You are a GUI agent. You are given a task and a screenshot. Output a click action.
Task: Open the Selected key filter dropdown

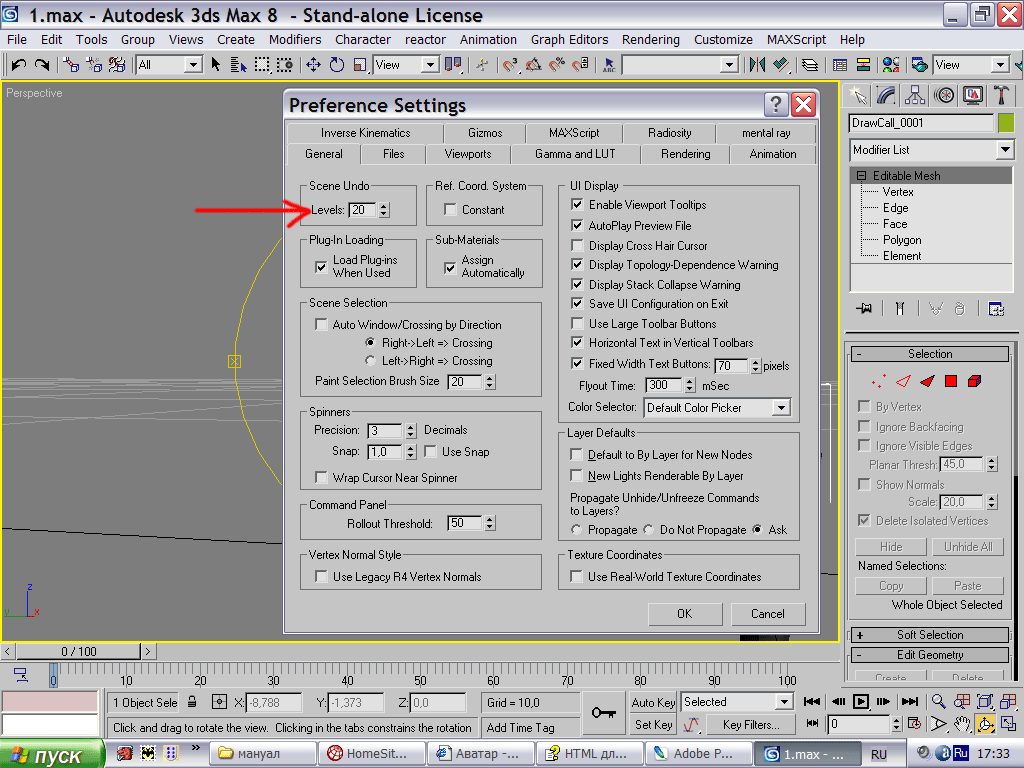(784, 702)
